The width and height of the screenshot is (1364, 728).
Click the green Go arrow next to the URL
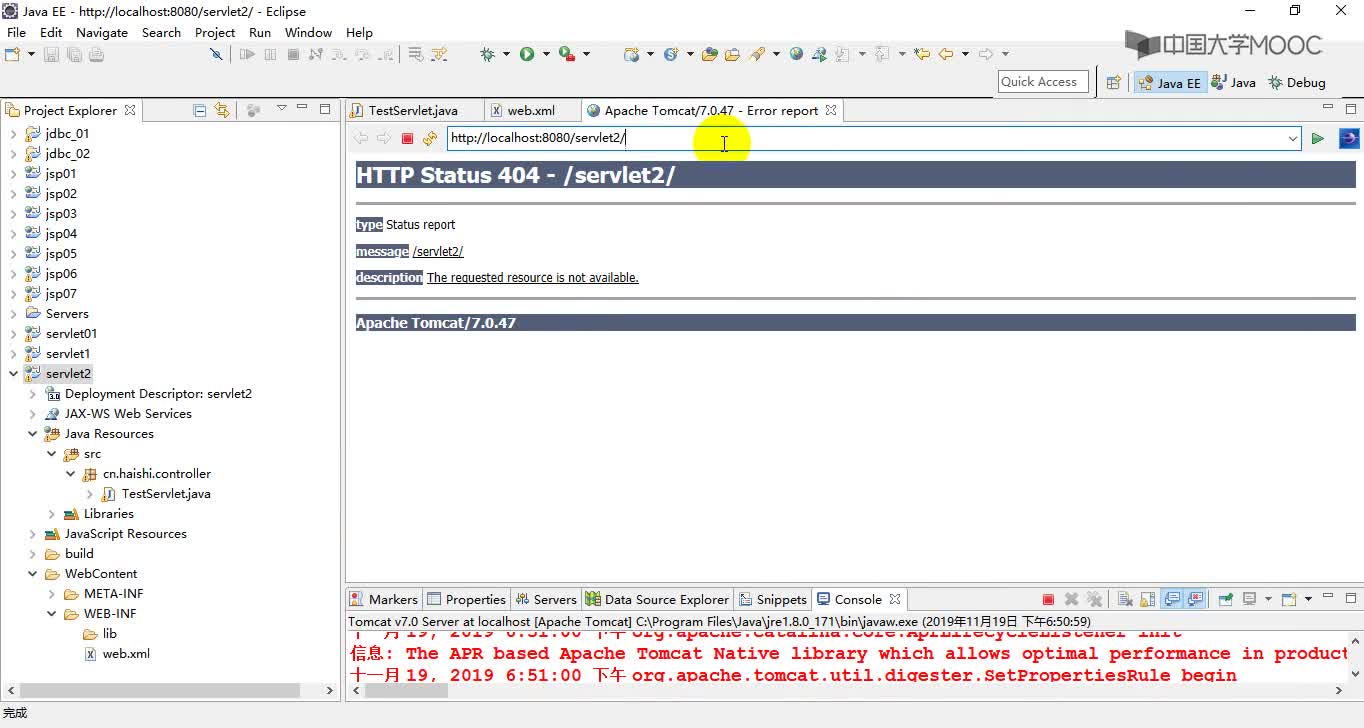pos(1318,138)
